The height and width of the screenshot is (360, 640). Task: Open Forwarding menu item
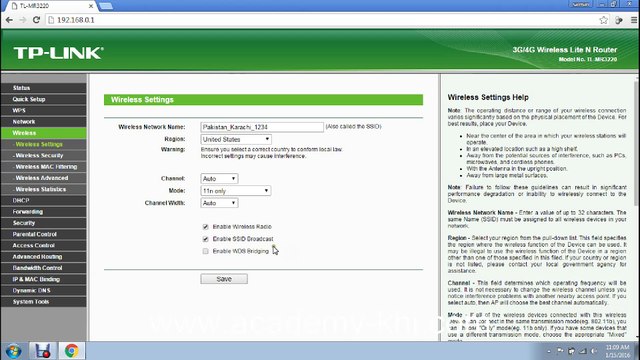pyautogui.click(x=44, y=212)
